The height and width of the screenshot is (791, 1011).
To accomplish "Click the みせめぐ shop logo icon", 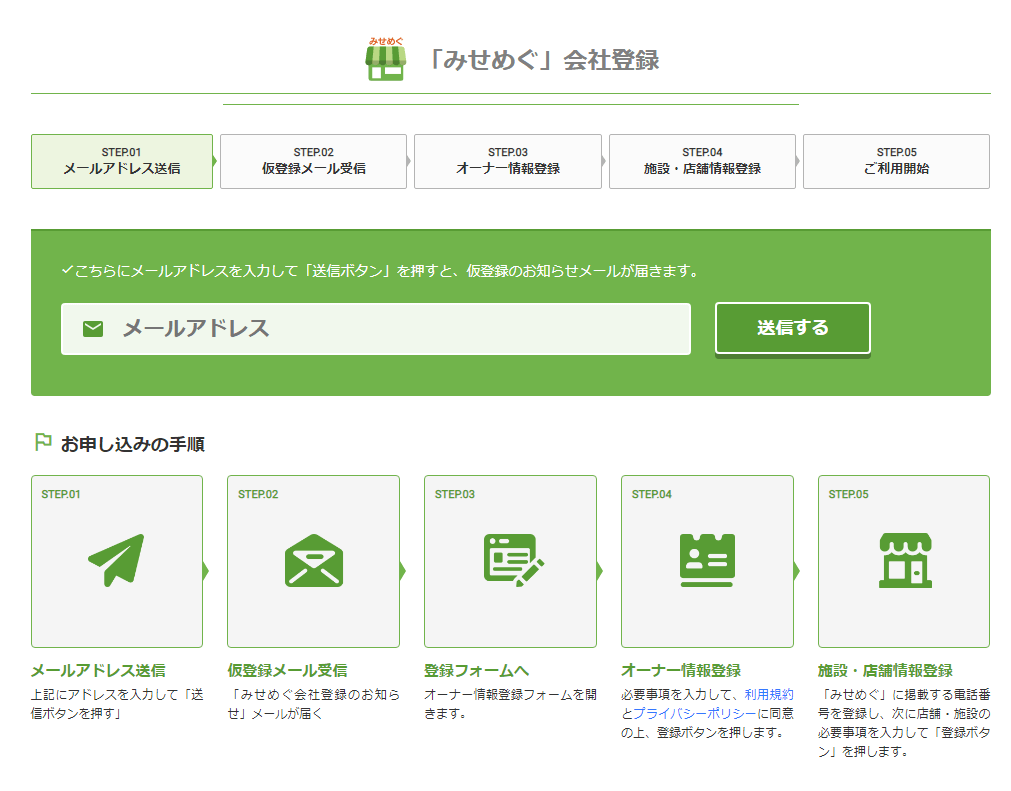I will [386, 60].
